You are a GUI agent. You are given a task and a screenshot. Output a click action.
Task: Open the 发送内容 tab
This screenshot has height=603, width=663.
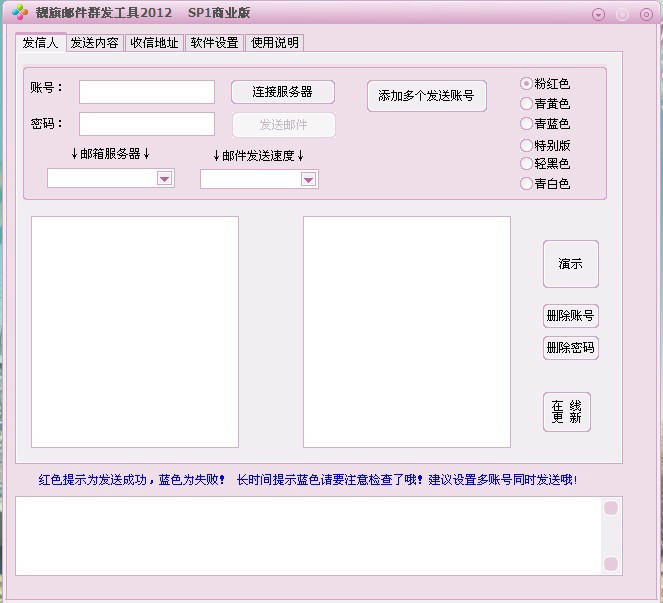(94, 43)
